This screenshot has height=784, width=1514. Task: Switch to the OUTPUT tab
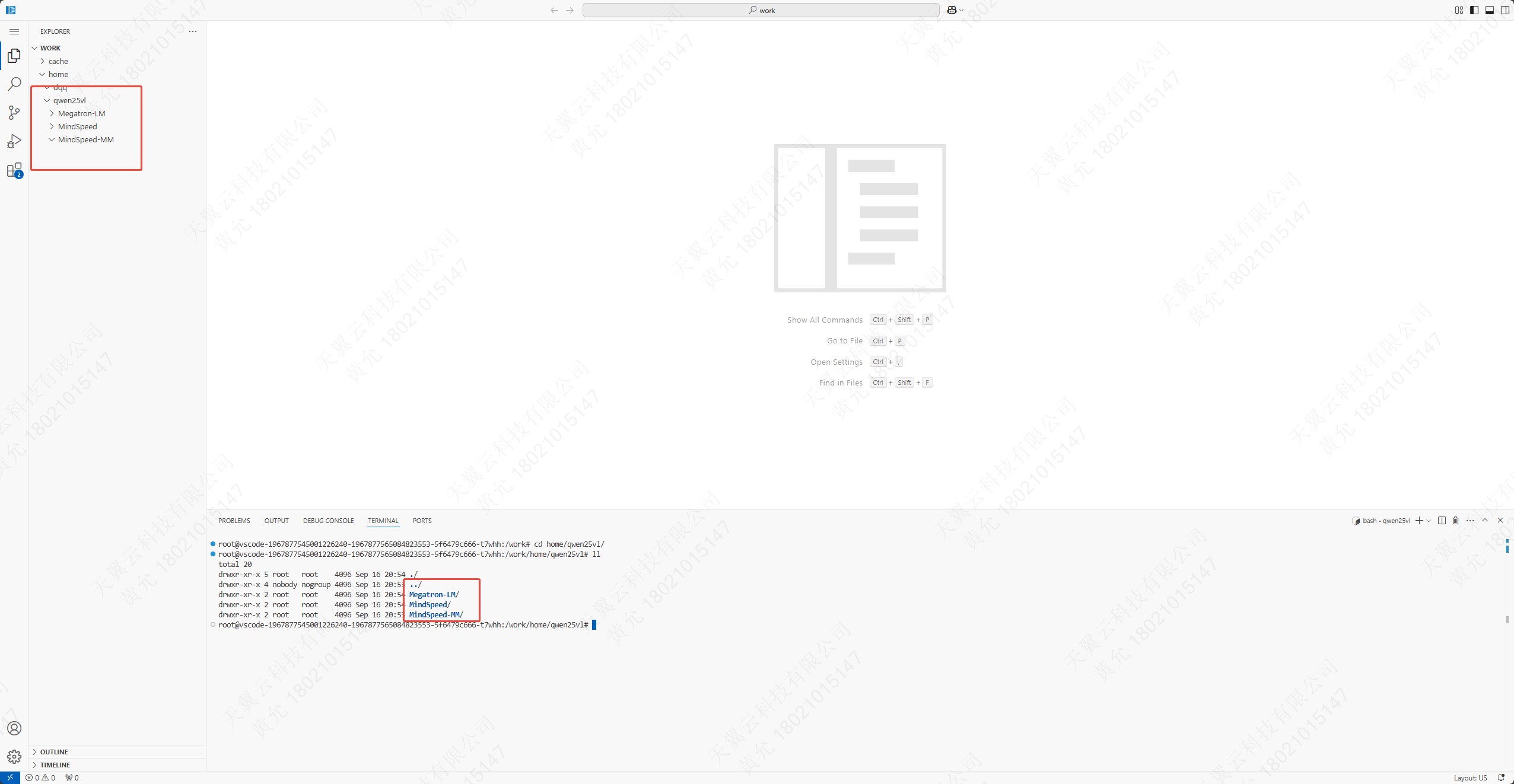click(x=276, y=521)
